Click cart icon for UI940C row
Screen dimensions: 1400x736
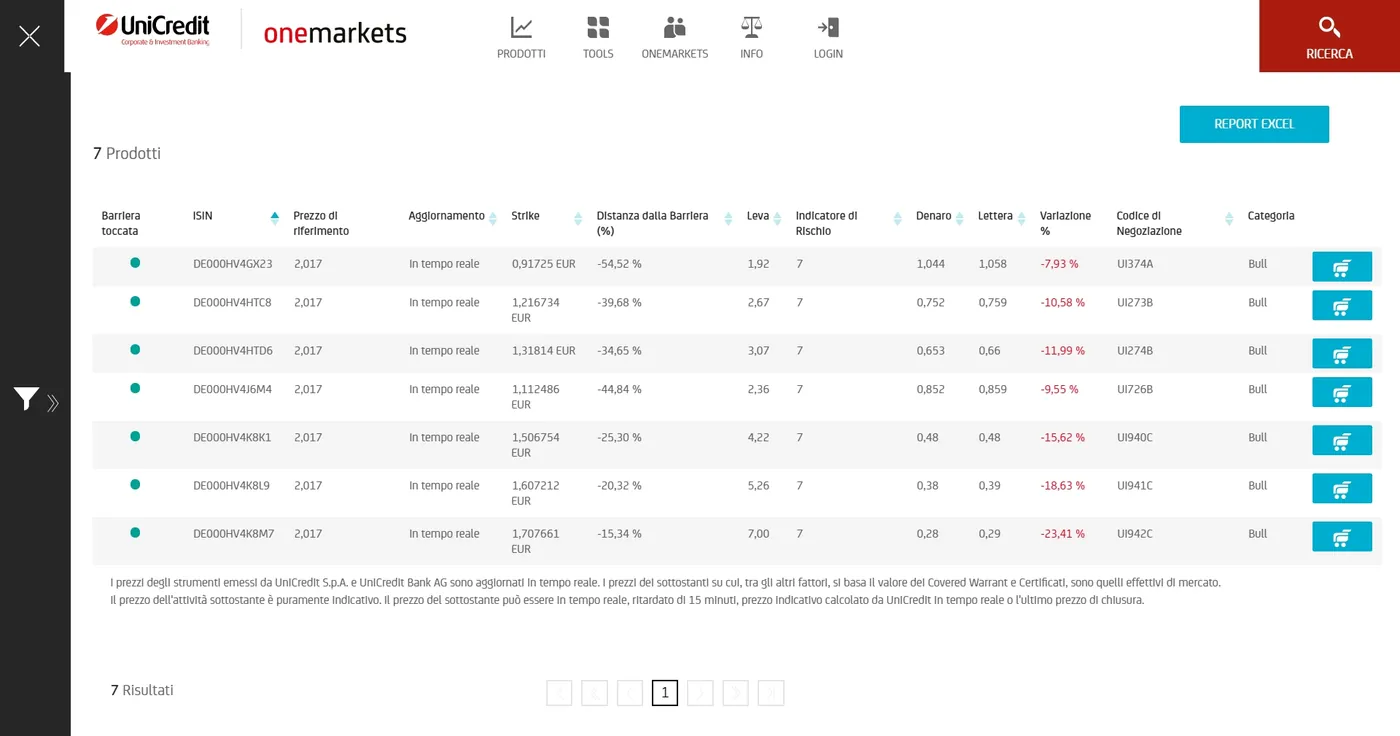1342,440
